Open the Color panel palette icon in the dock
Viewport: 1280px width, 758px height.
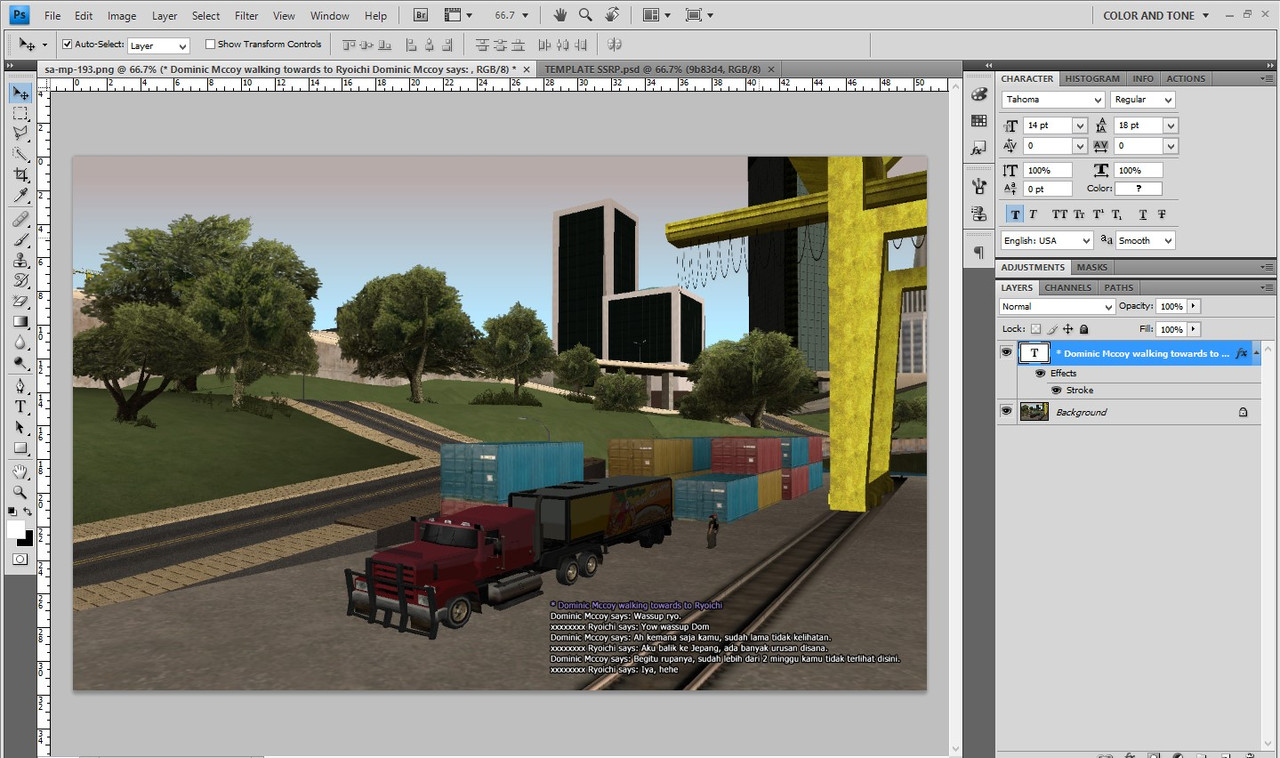click(x=979, y=94)
